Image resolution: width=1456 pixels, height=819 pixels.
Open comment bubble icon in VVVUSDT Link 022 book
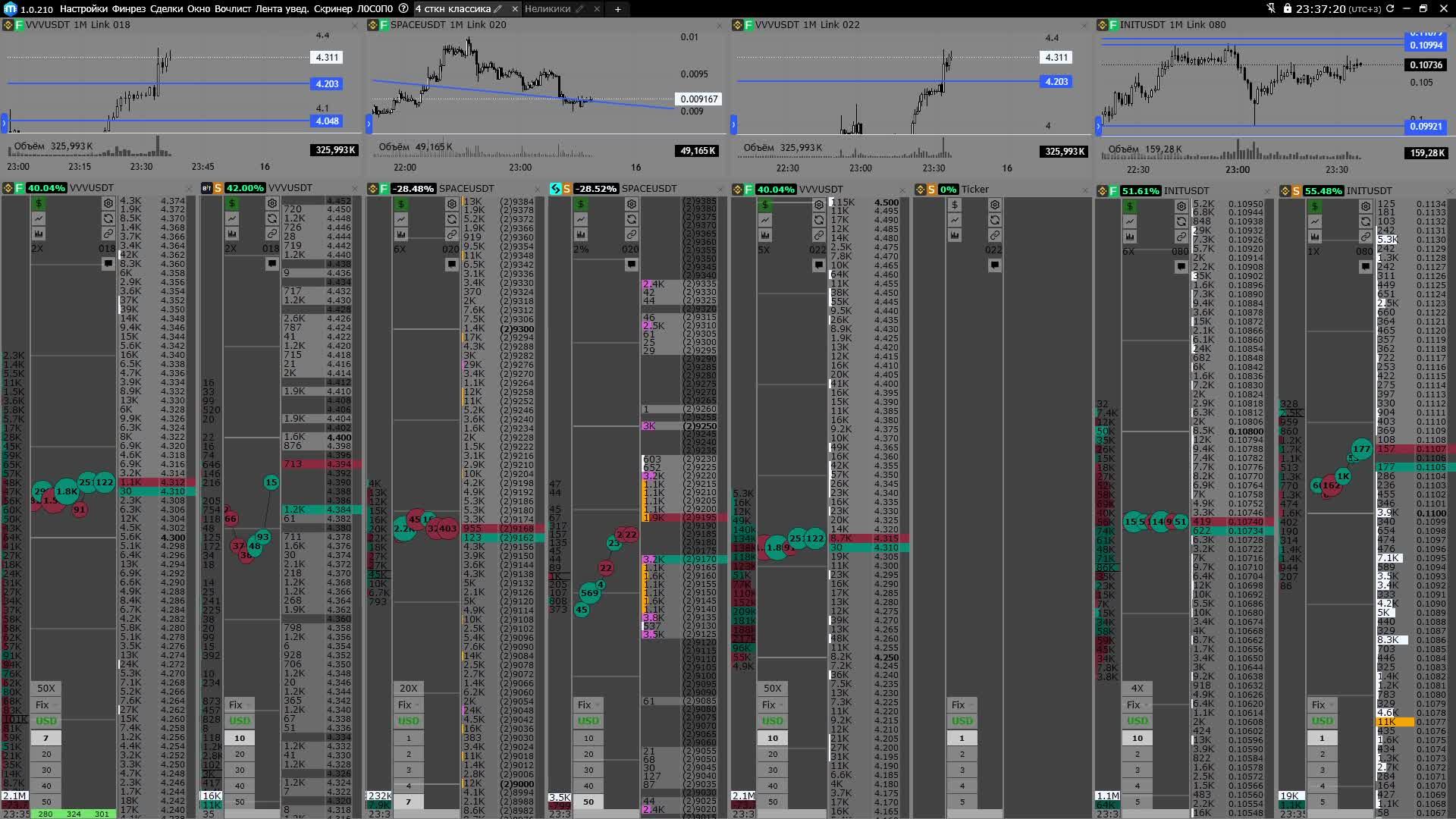click(818, 265)
